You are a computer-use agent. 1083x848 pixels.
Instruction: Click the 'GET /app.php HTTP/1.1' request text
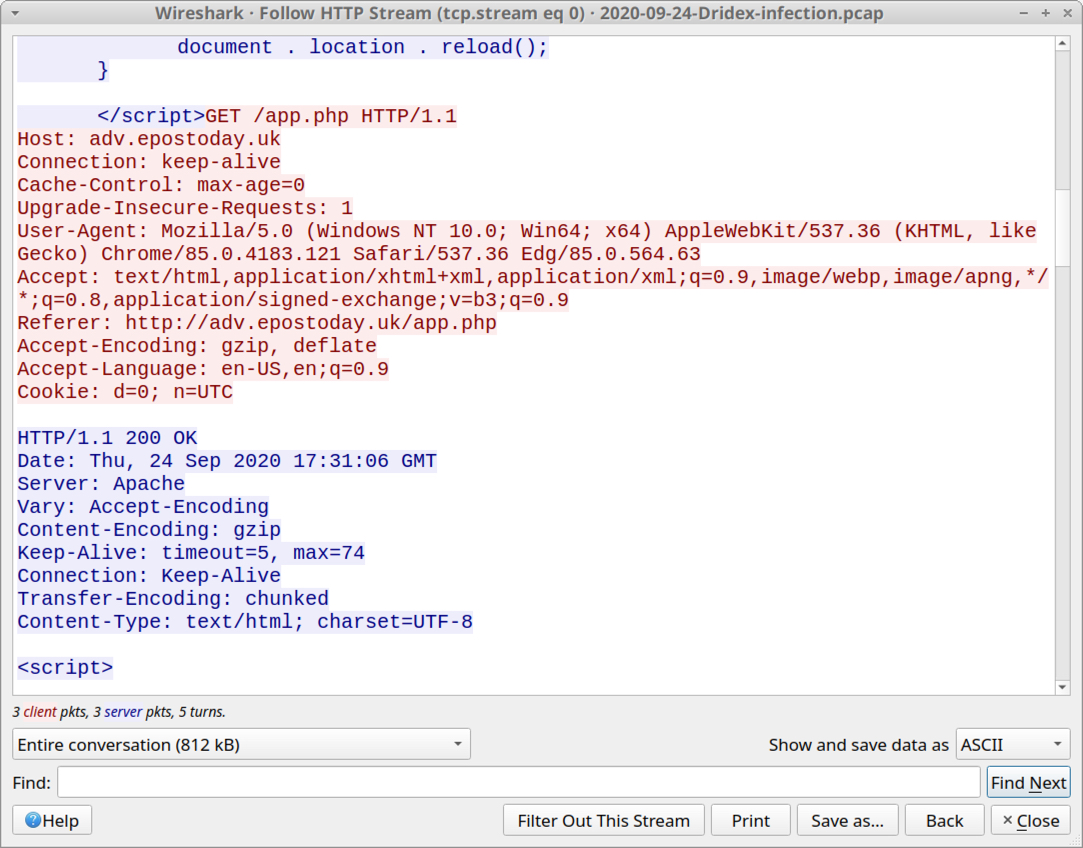click(x=331, y=115)
